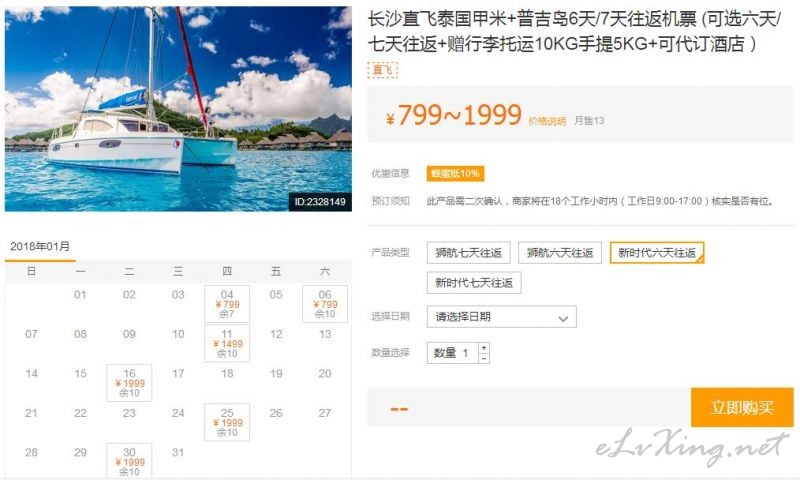The width and height of the screenshot is (800, 480).
Task: Pick January 04 priced ¥799
Action: pos(227,304)
